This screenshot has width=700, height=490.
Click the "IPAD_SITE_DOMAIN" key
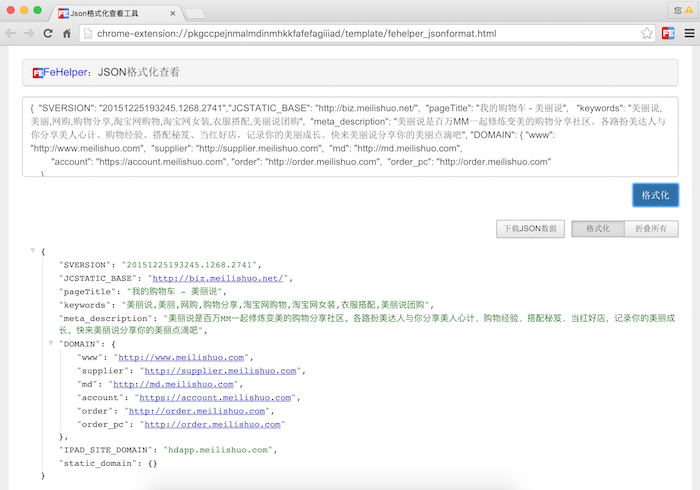tap(105, 450)
